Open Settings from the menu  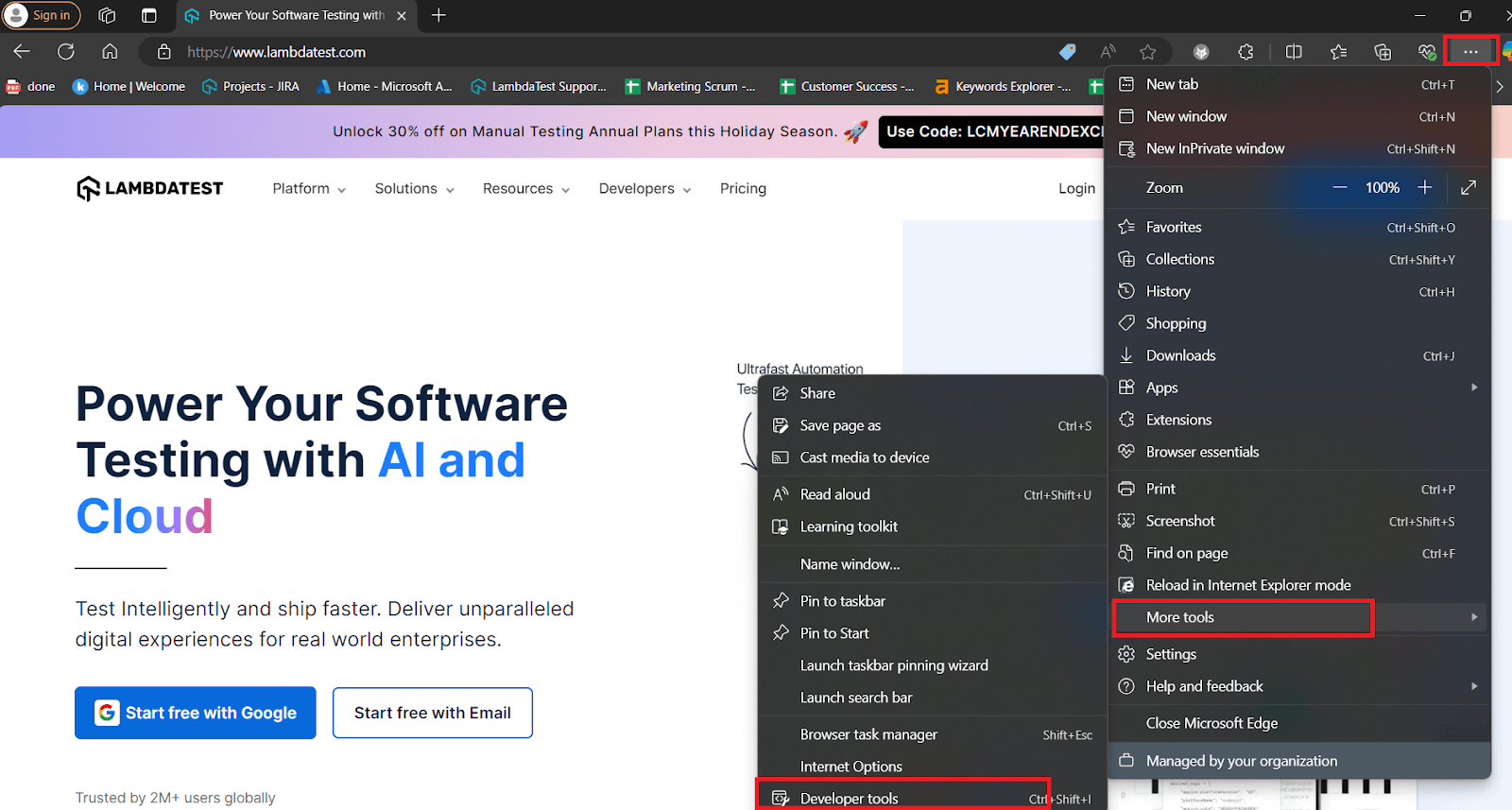click(1297, 654)
